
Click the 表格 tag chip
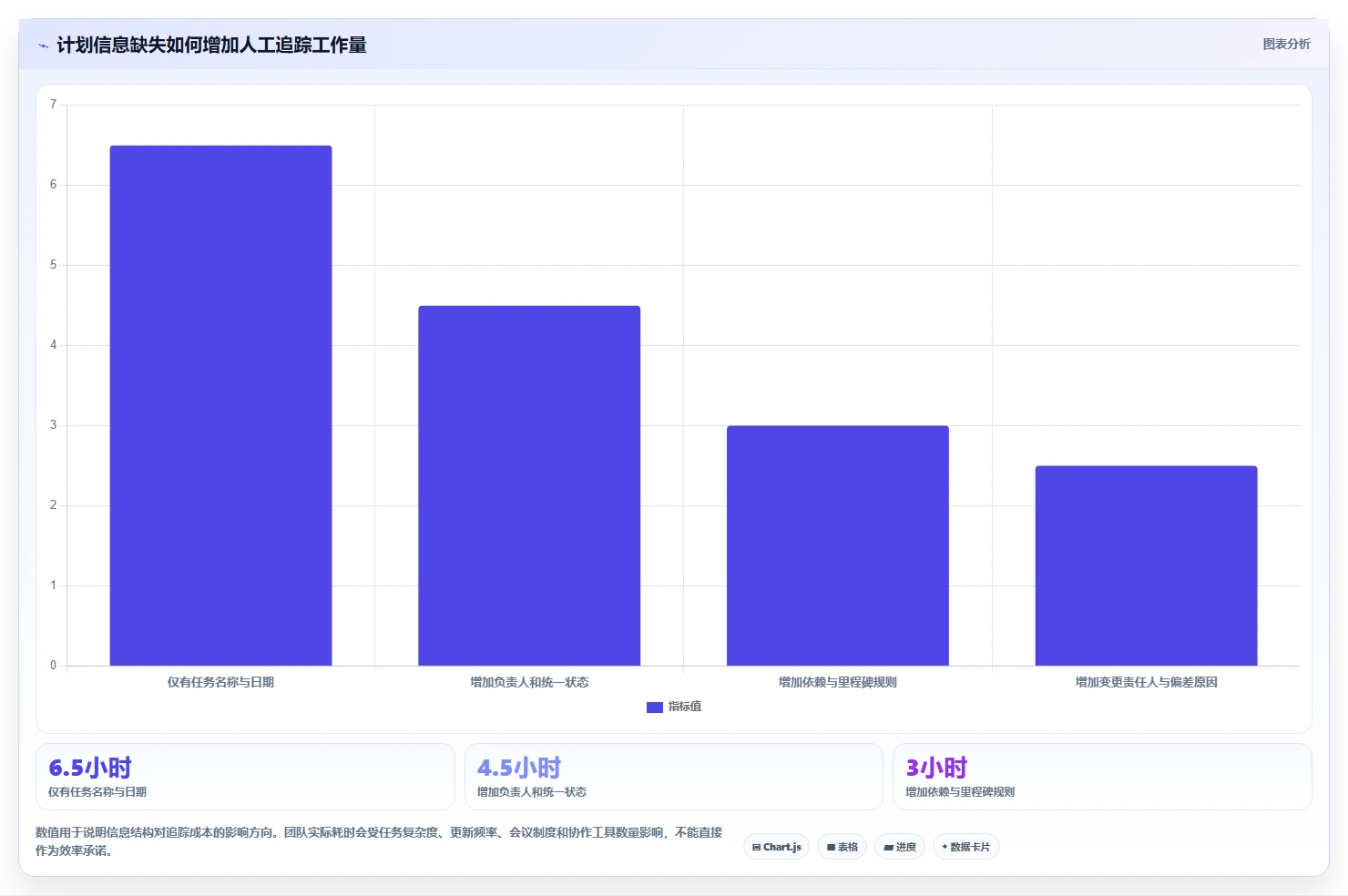point(842,847)
